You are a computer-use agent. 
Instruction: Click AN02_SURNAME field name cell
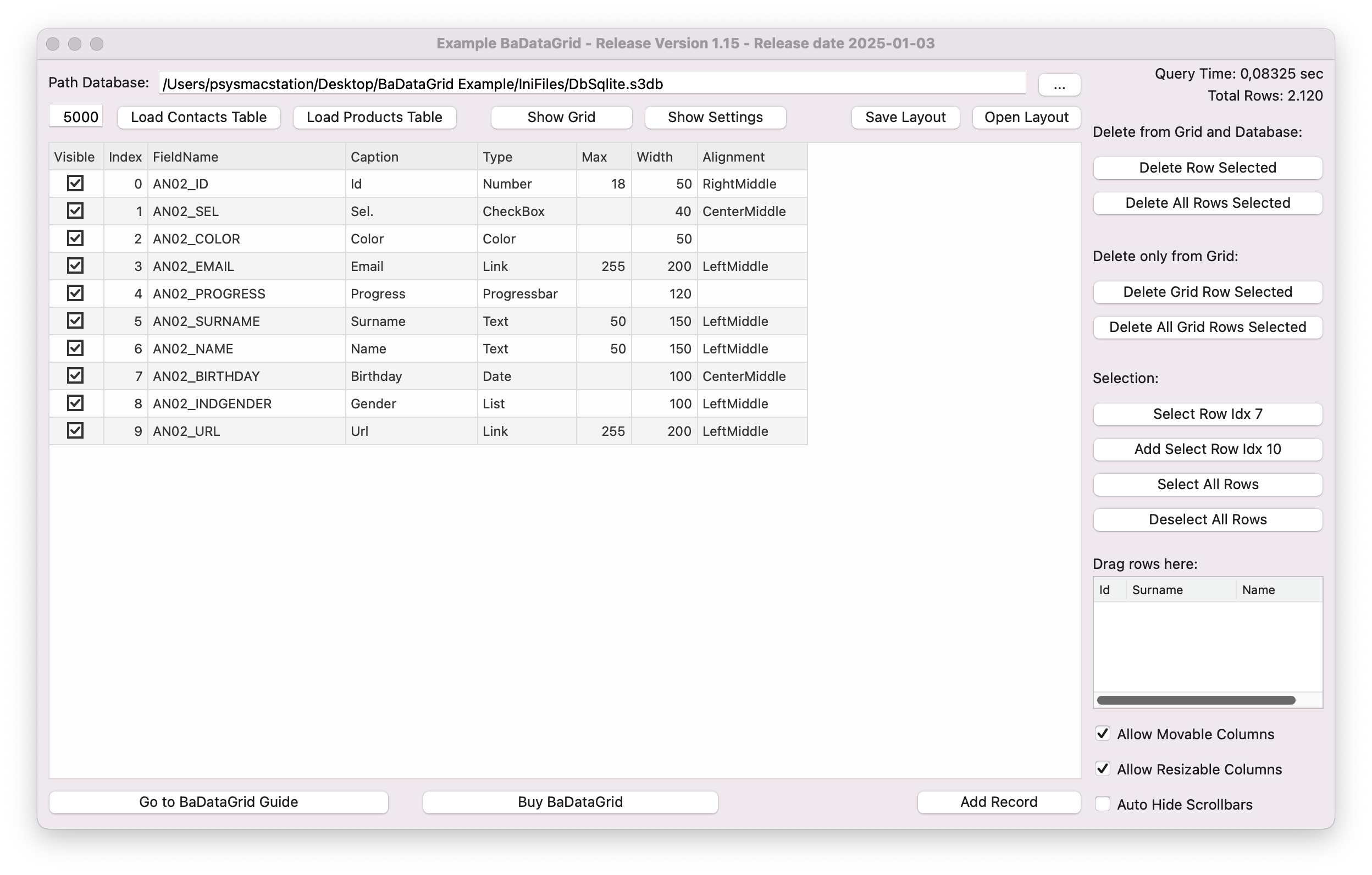(x=246, y=322)
